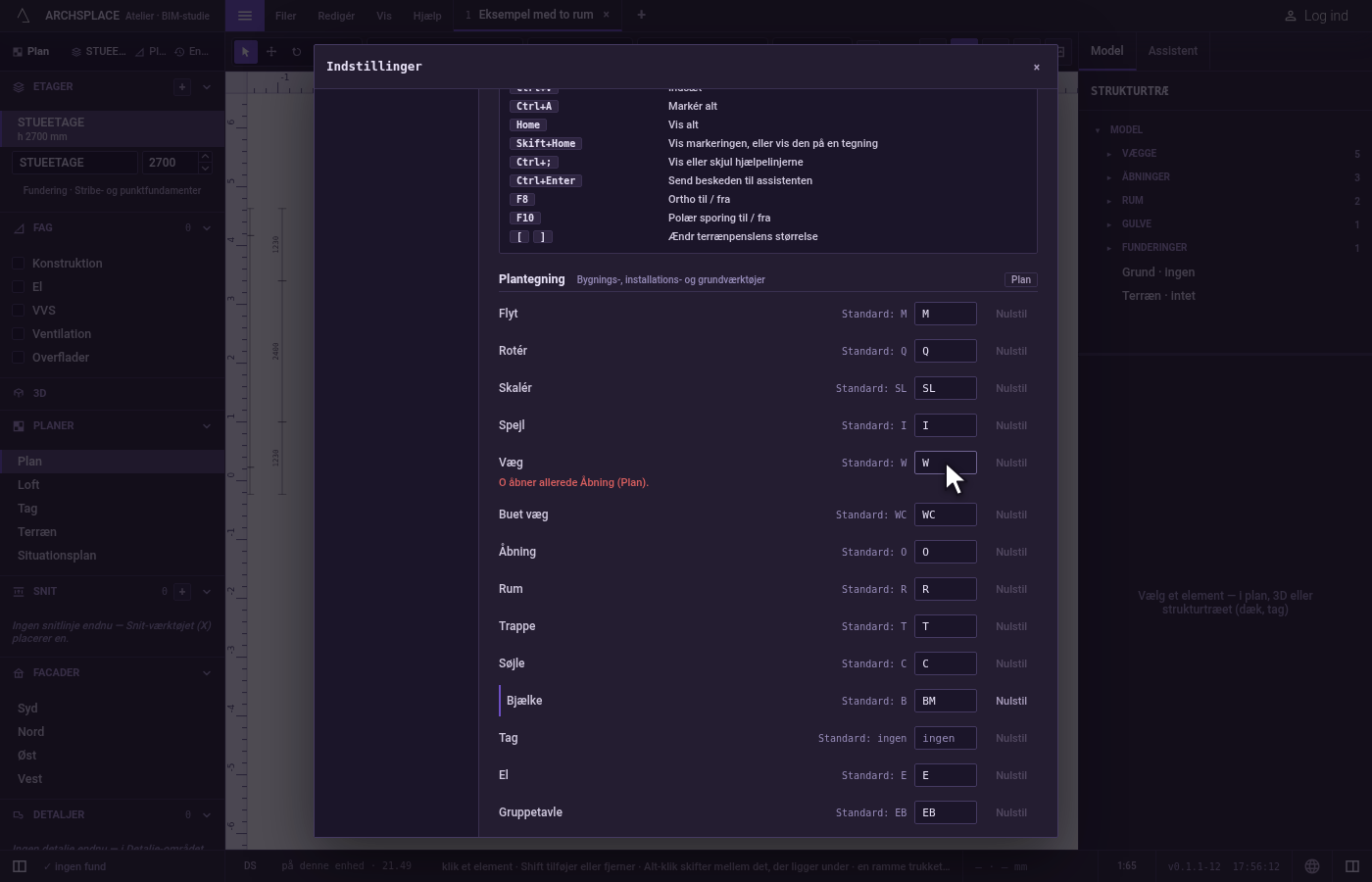Select Situationsplan in the plan list
The width and height of the screenshot is (1372, 882).
pyautogui.click(x=113, y=556)
